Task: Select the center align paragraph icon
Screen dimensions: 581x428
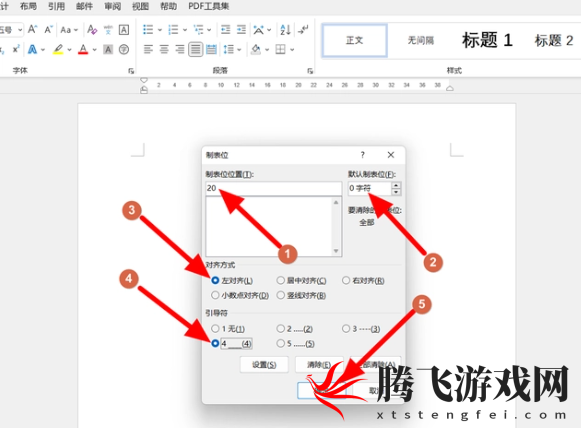Action: (164, 49)
